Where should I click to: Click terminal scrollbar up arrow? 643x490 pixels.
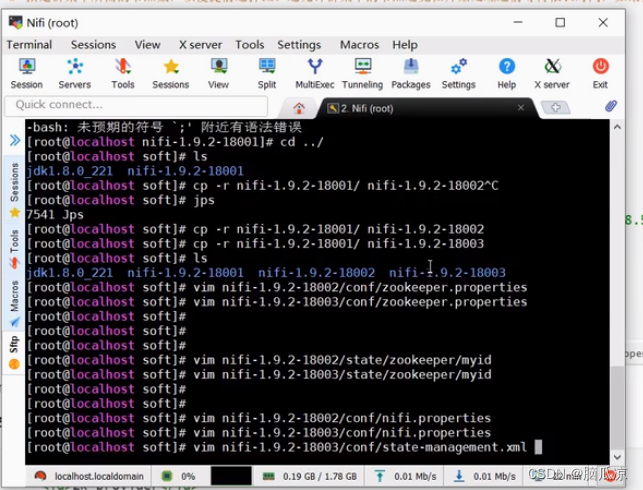617,128
